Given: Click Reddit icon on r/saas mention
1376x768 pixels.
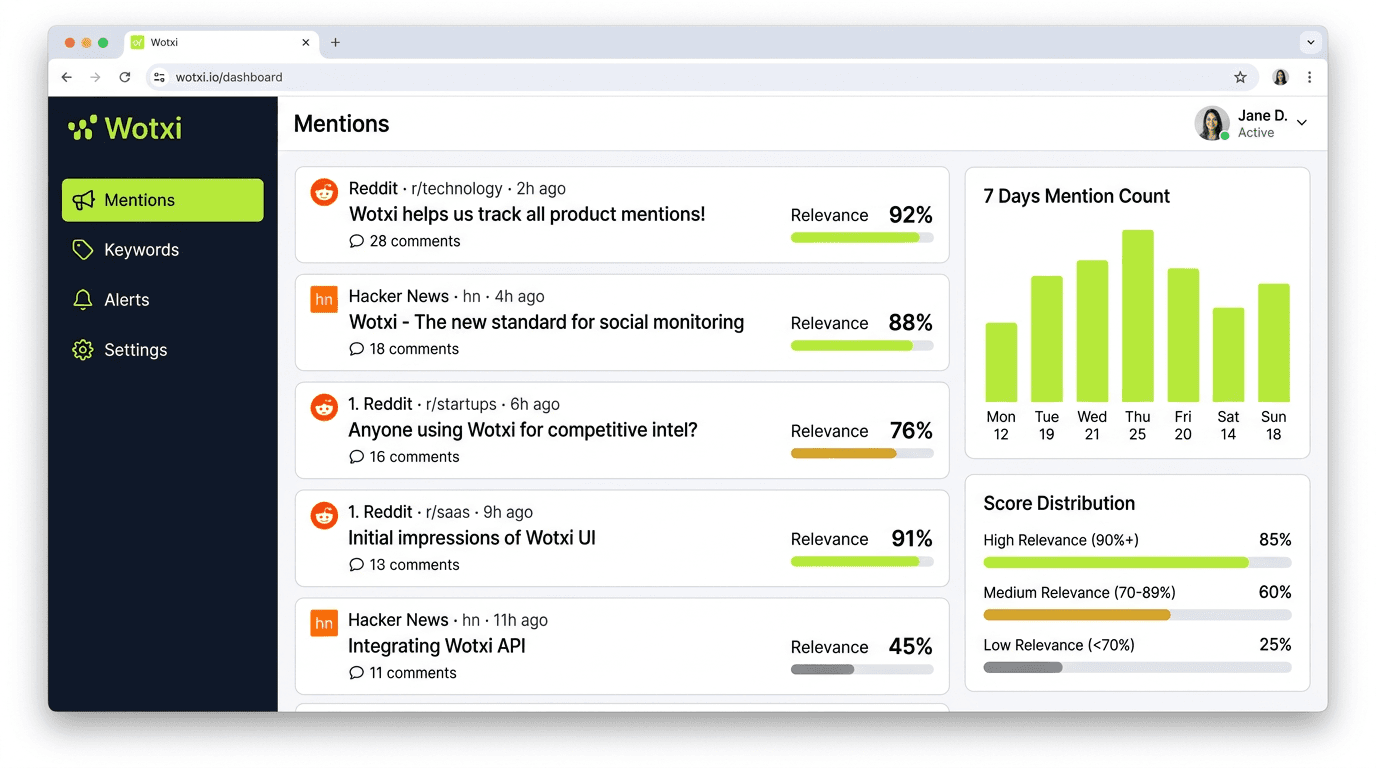Looking at the screenshot, I should (324, 516).
